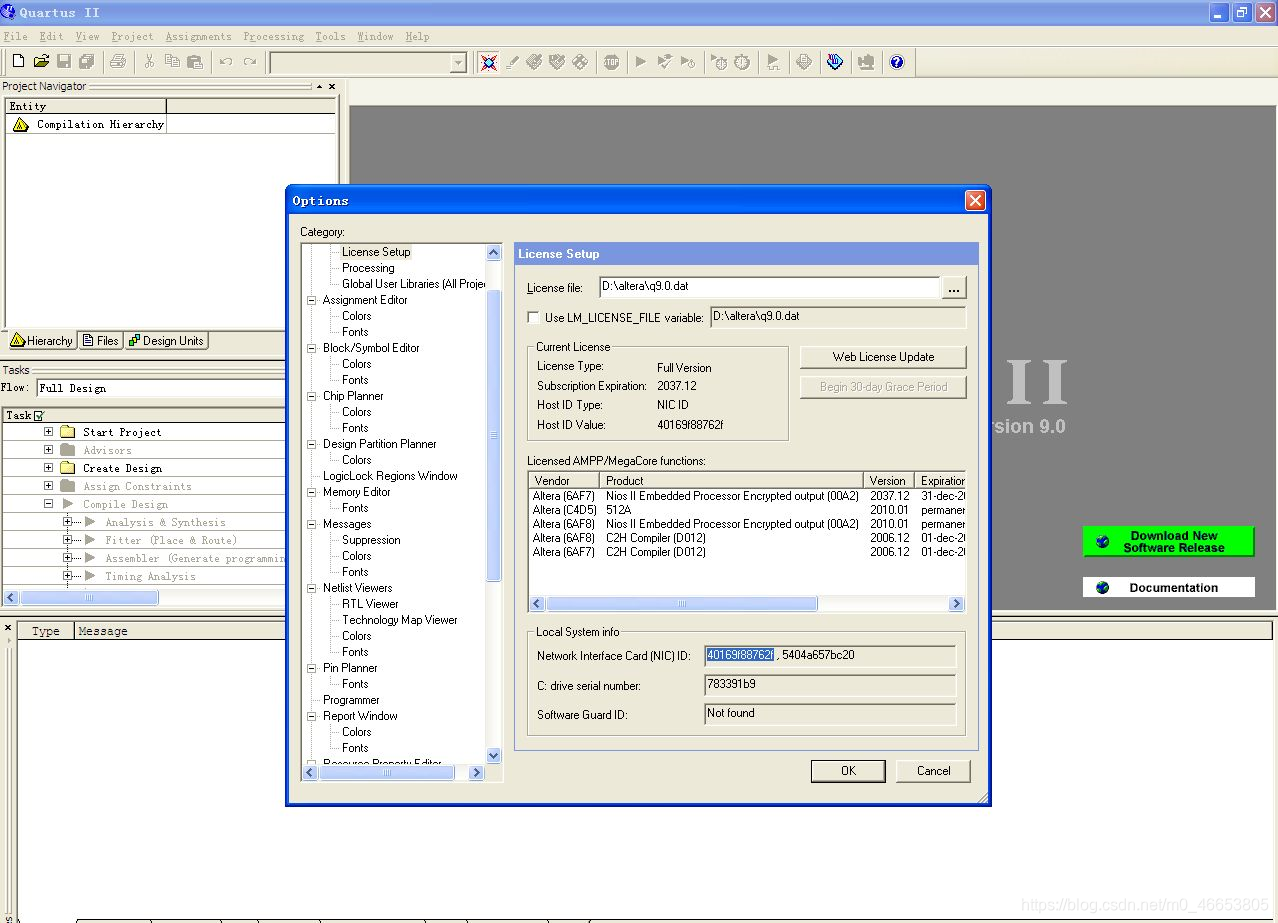
Task: Expand the Start Project task folder
Action: (x=48, y=432)
